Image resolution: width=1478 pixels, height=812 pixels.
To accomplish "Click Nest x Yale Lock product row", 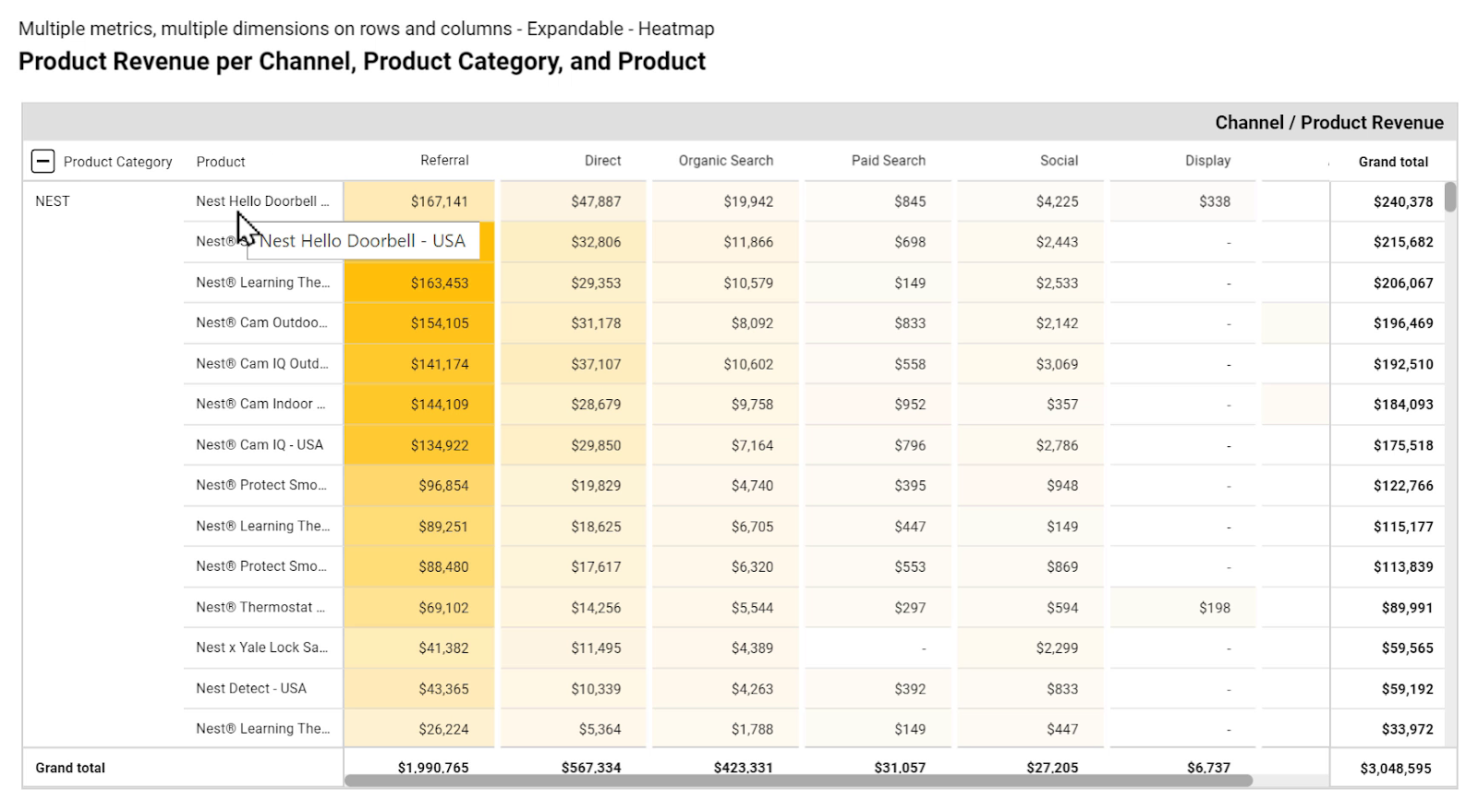I will pyautogui.click(x=262, y=648).
